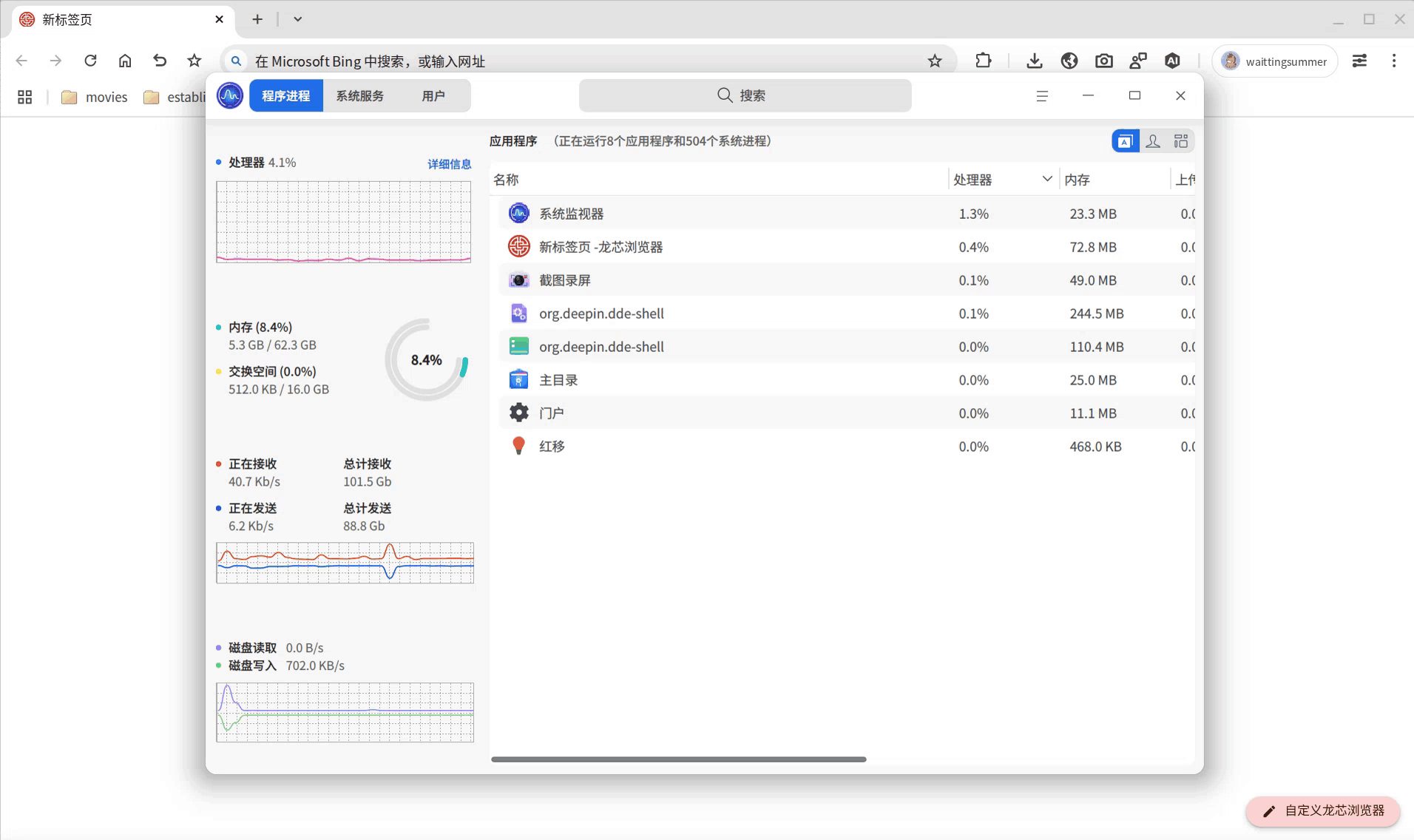
Task: Open System Monitor hamburger menu
Action: pos(1042,95)
